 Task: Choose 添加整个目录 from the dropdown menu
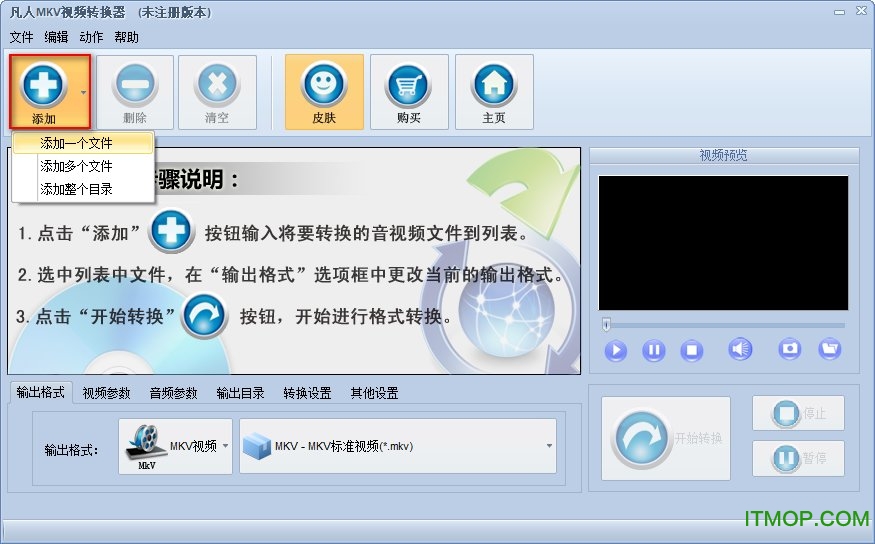click(x=83, y=189)
